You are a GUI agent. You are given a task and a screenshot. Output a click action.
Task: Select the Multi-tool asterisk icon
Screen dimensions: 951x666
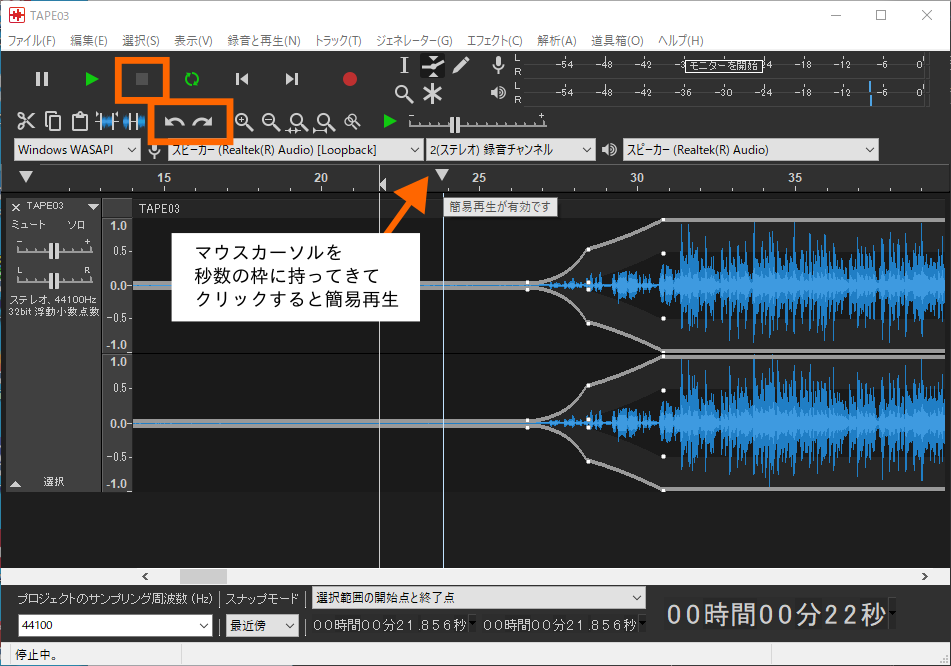pyautogui.click(x=432, y=93)
